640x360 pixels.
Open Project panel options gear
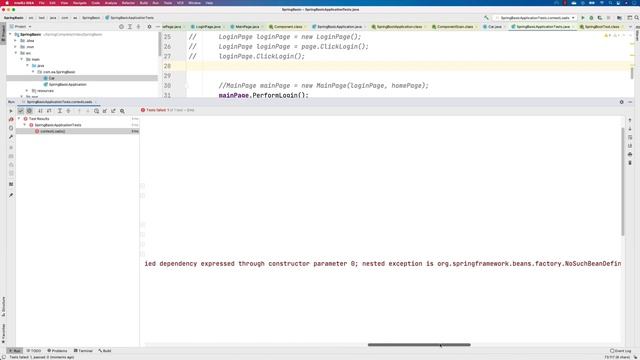149,27
